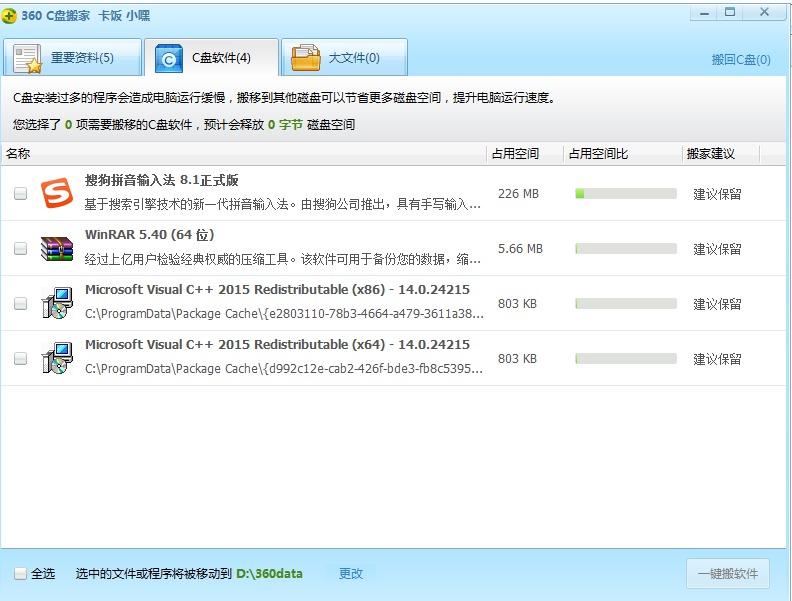Tick the checkbox for 搜狗拼音输入法 8.1正式版

(x=20, y=193)
